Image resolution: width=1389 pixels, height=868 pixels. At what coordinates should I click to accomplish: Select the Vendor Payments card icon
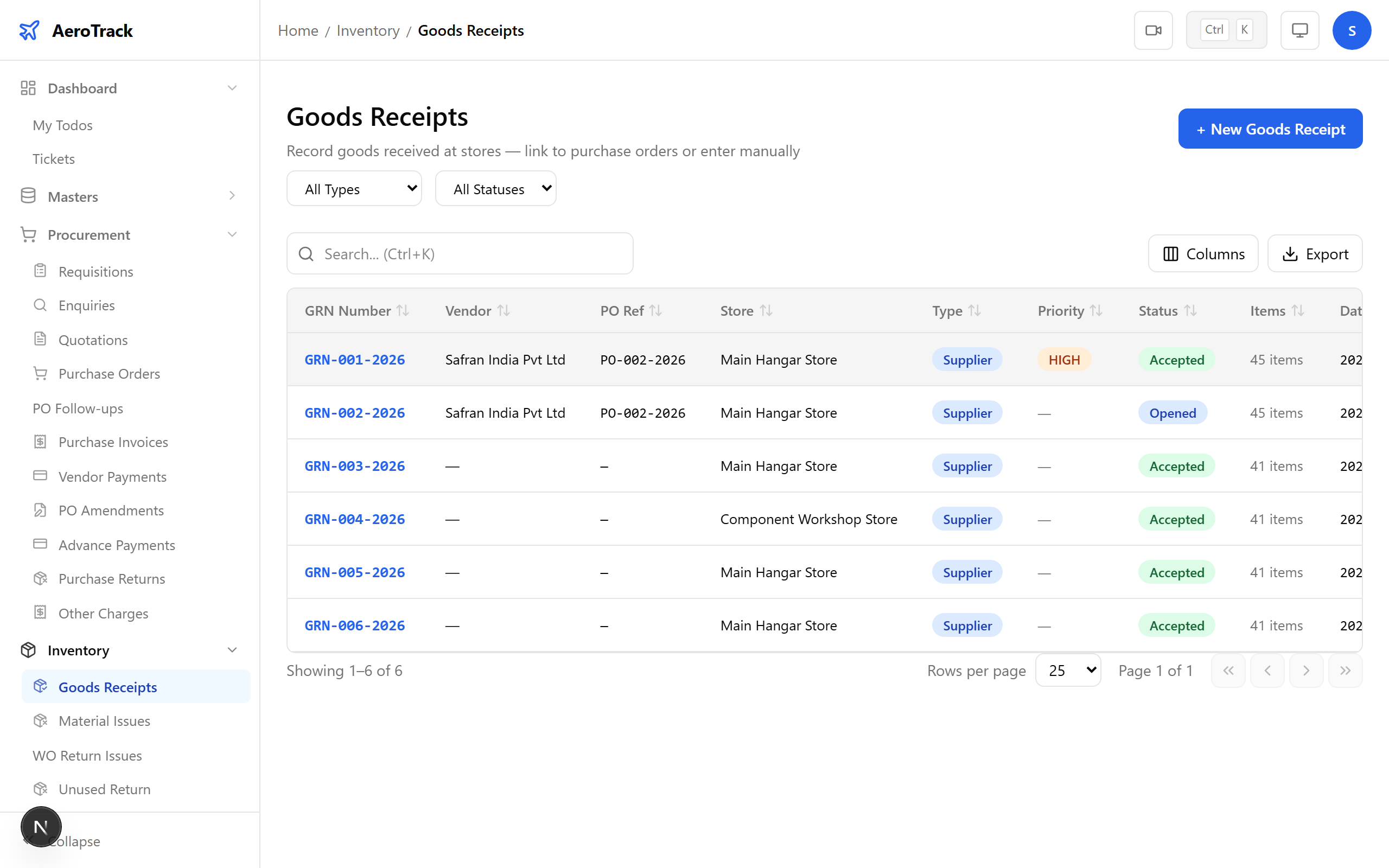pos(40,476)
